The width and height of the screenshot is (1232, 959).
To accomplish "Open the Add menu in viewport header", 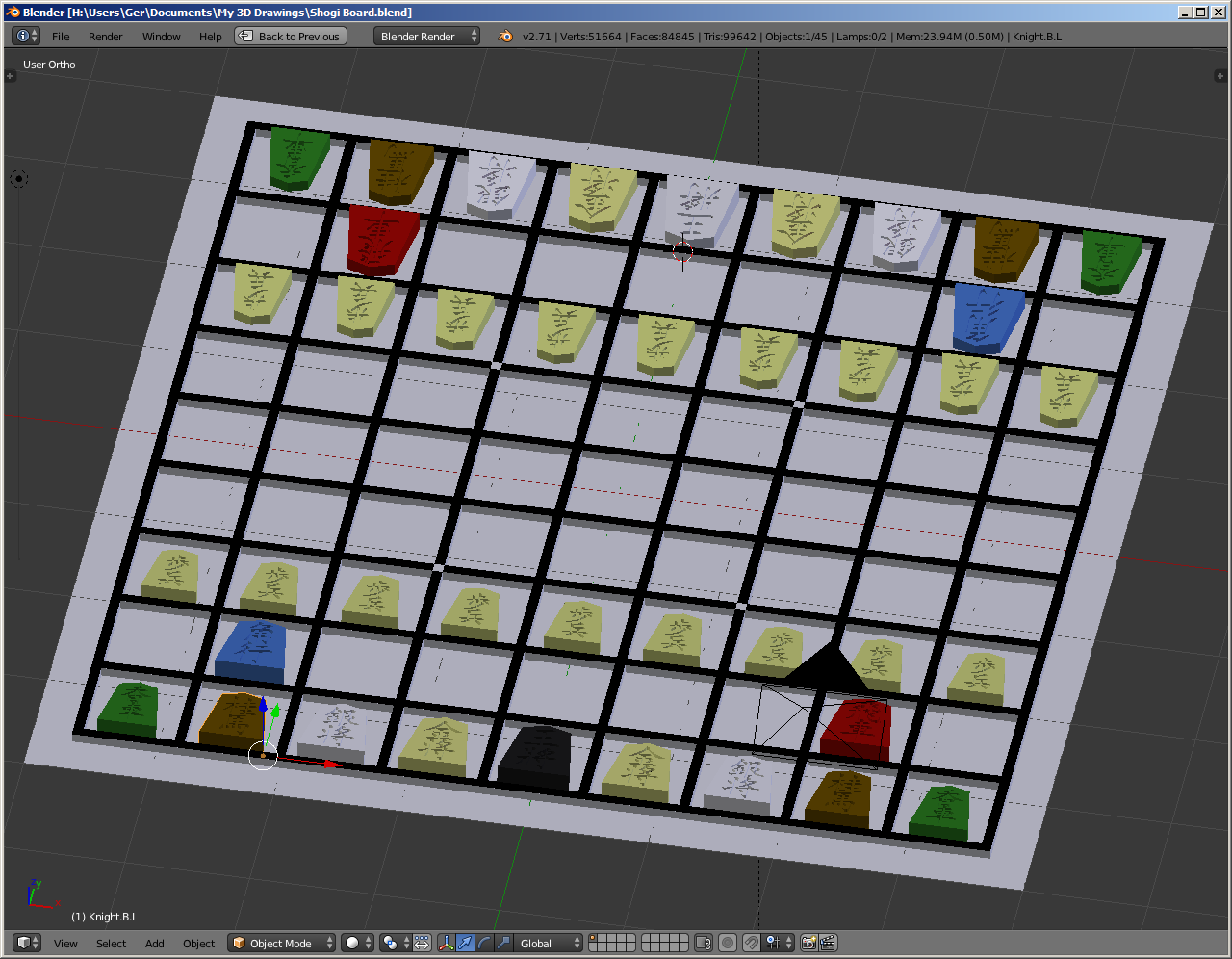I will tap(154, 944).
